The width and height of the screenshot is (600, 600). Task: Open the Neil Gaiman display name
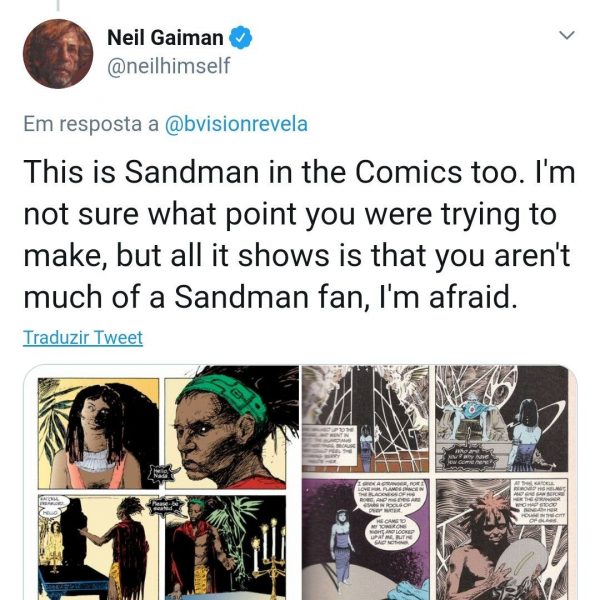coord(165,38)
